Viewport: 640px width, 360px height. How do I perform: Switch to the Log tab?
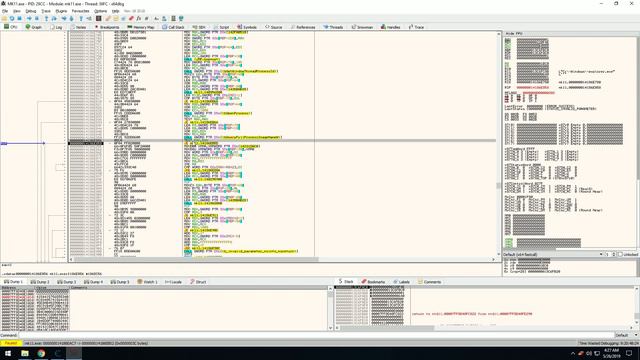56,27
